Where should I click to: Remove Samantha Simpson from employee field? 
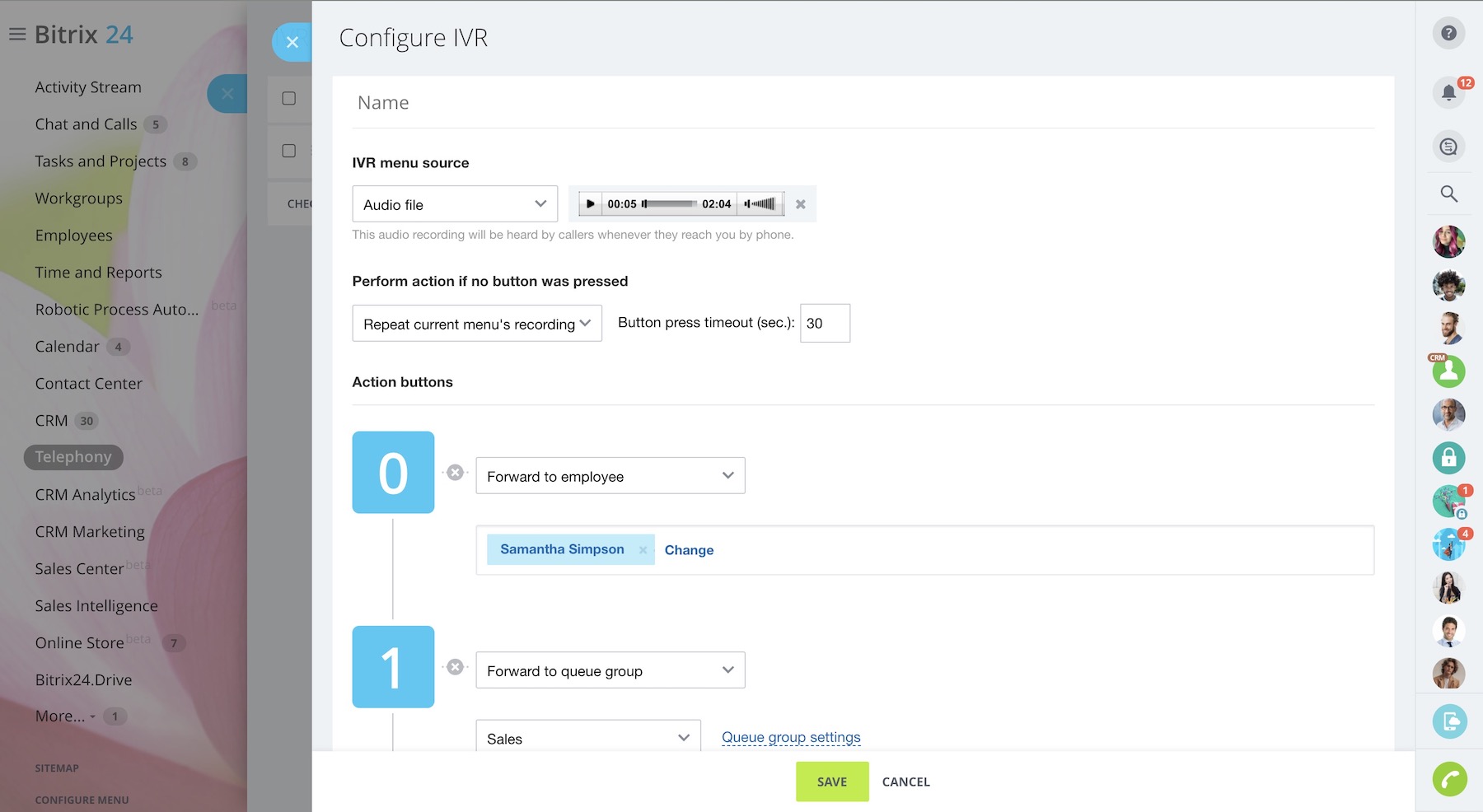click(643, 550)
